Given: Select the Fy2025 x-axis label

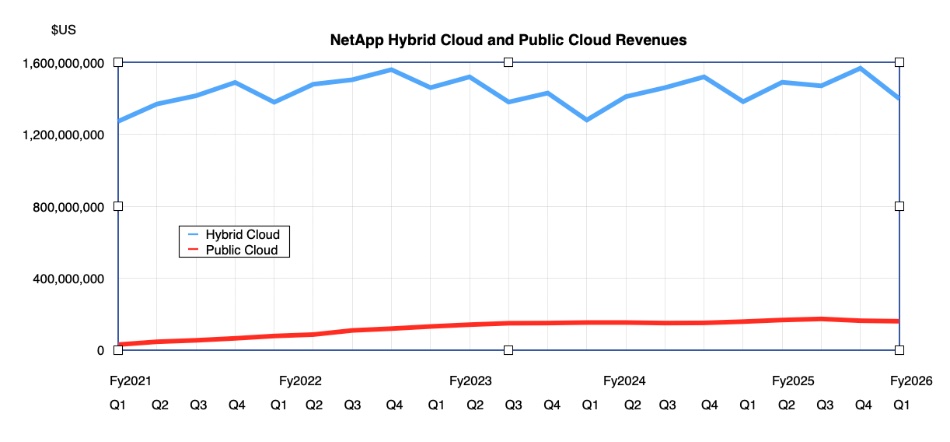Looking at the screenshot, I should point(792,381).
